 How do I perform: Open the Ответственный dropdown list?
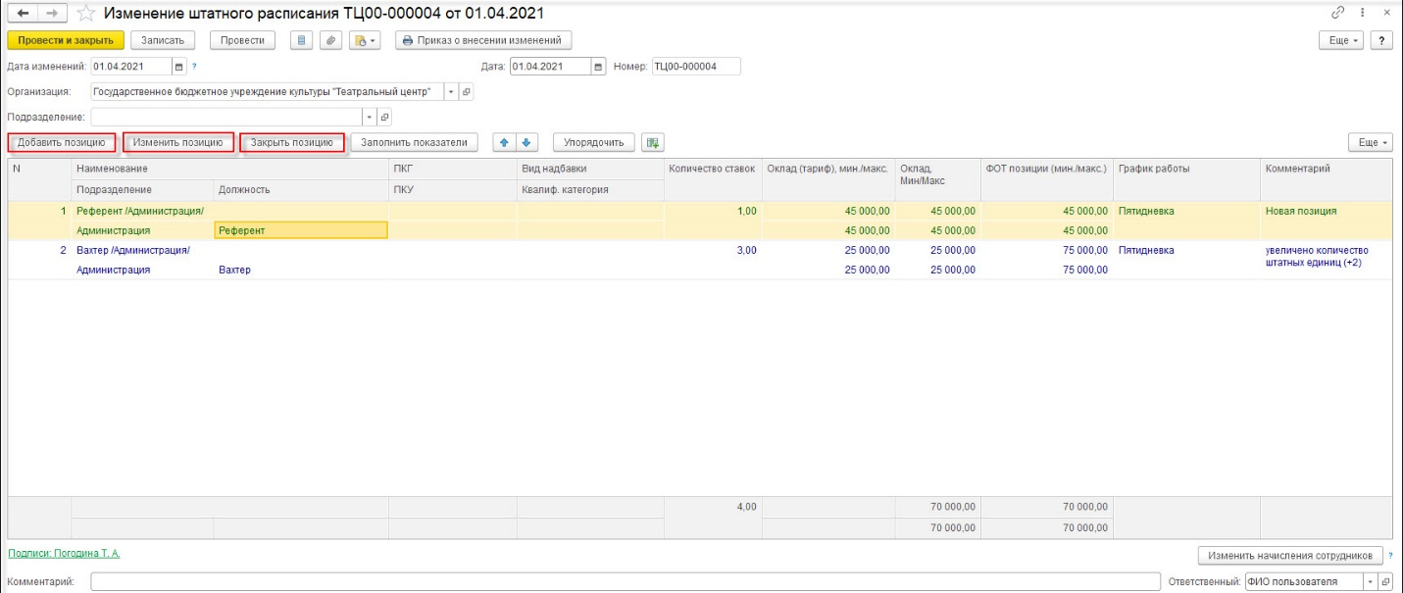click(1370, 582)
